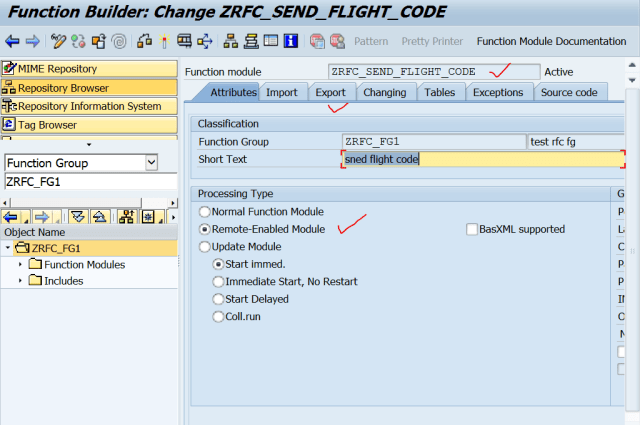
Task: Click the navigation stack icon
Action: [x=251, y=41]
